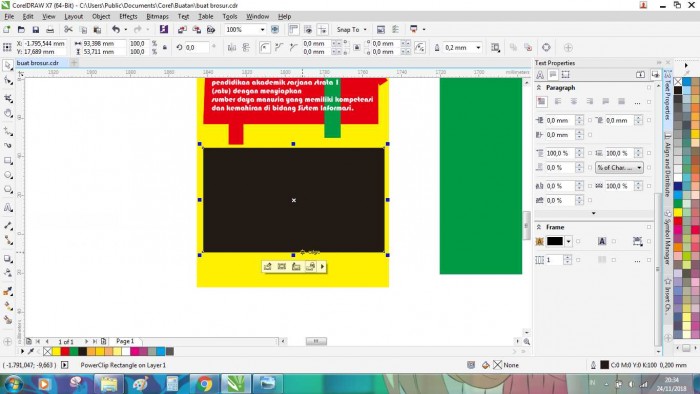Click the Import icon in standard toolbar
700x394 pixels.
[x=182, y=30]
